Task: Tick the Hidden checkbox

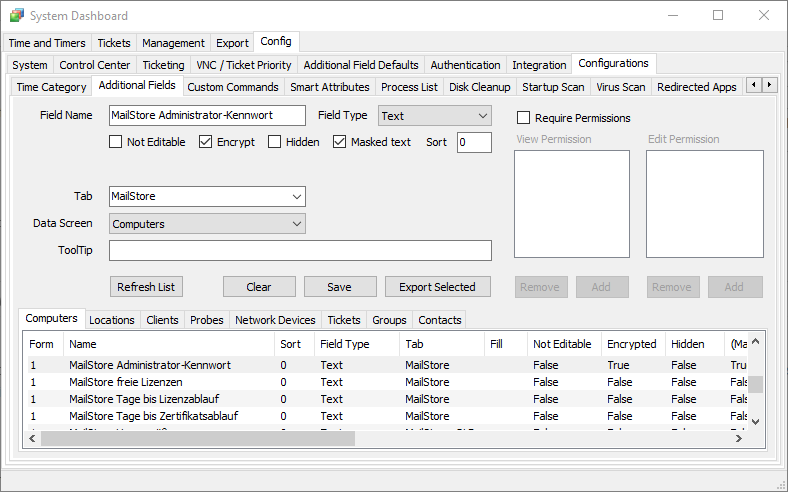Action: pyautogui.click(x=275, y=142)
